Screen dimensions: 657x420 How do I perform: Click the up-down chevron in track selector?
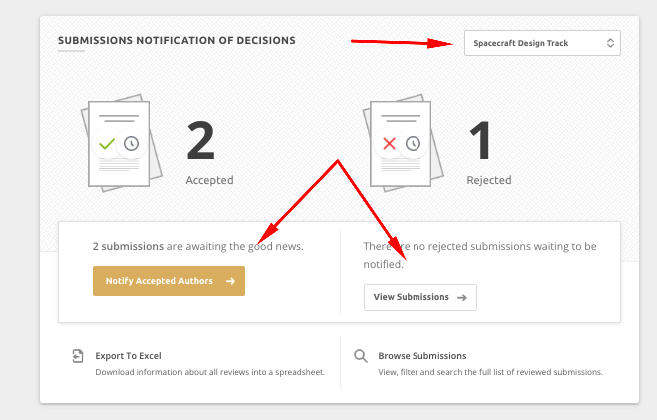coord(610,43)
